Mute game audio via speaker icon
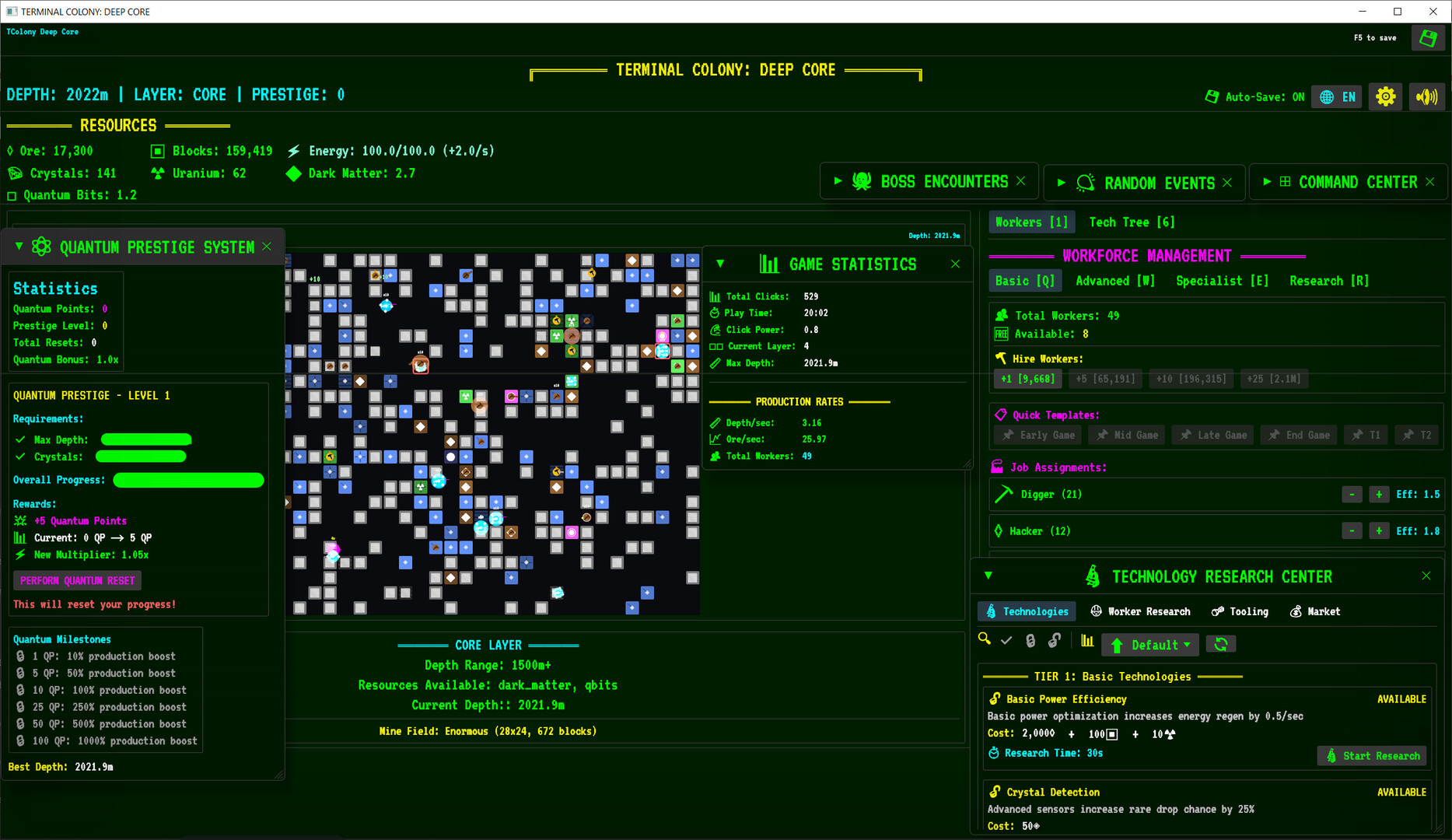This screenshot has width=1452, height=840. point(1427,96)
